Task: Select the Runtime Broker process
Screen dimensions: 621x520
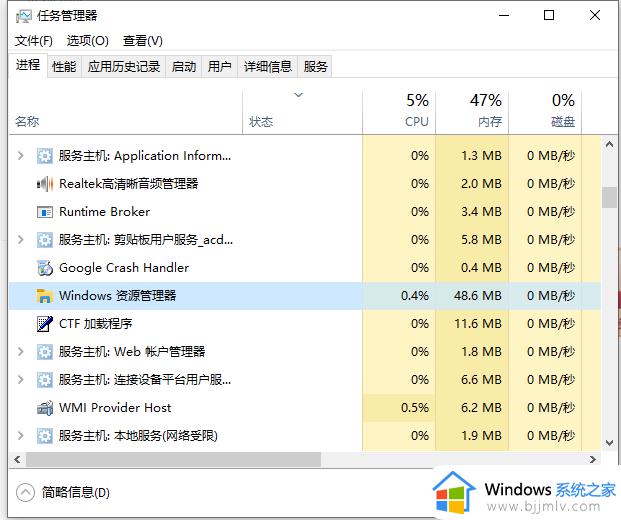Action: pos(305,212)
